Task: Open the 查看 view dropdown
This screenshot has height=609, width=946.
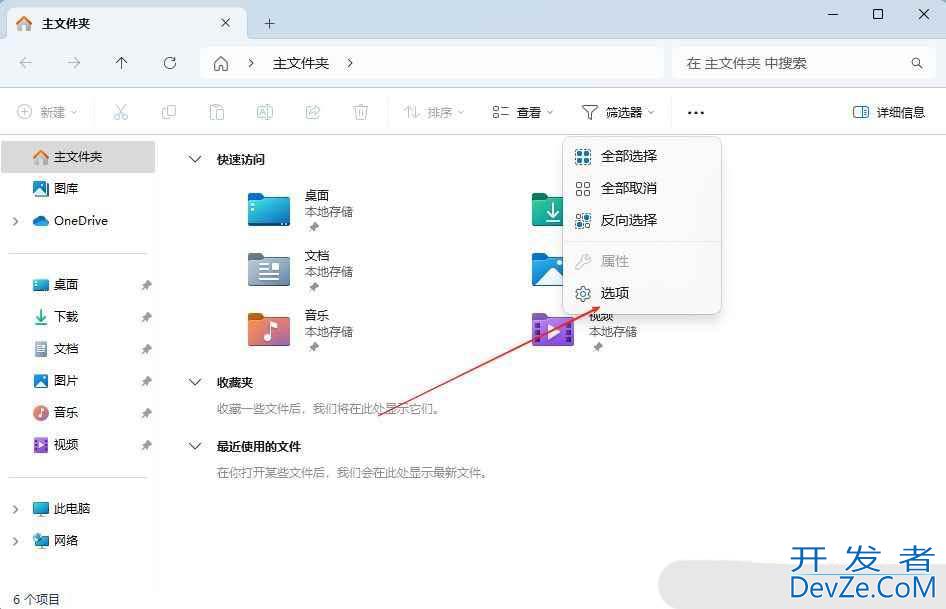Action: 522,112
